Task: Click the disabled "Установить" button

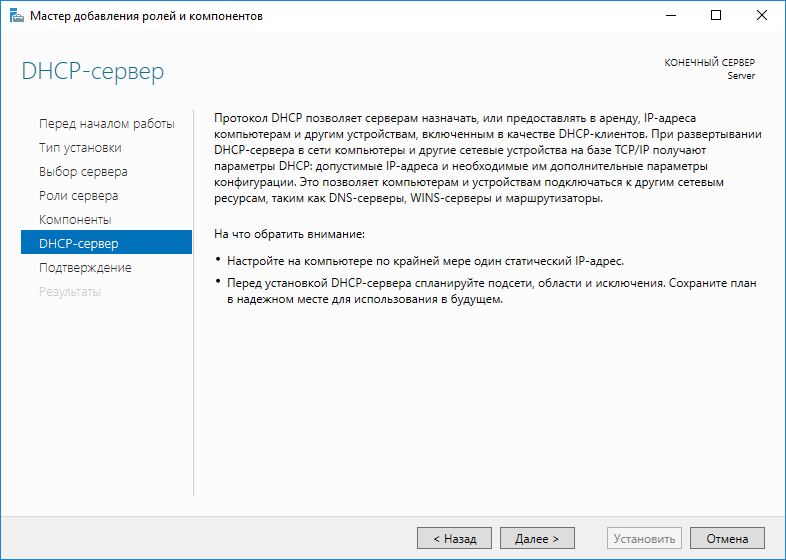Action: coord(645,538)
